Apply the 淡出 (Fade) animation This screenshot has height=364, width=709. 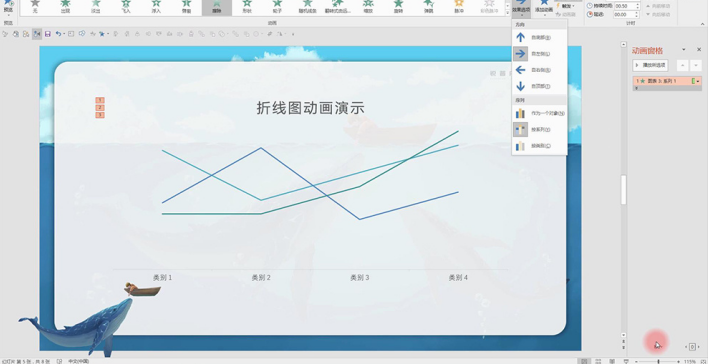(96, 7)
